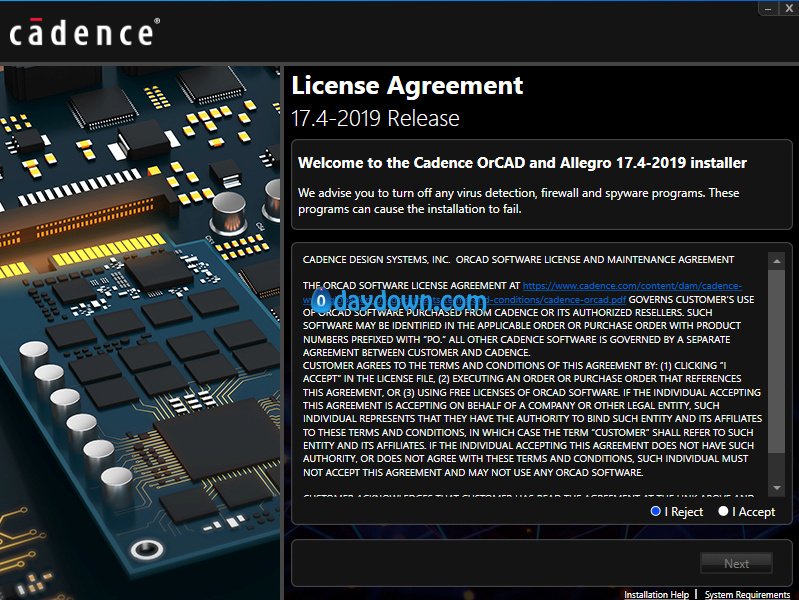Open the System Requirements link
Screen dimensions: 799x600
(747, 594)
